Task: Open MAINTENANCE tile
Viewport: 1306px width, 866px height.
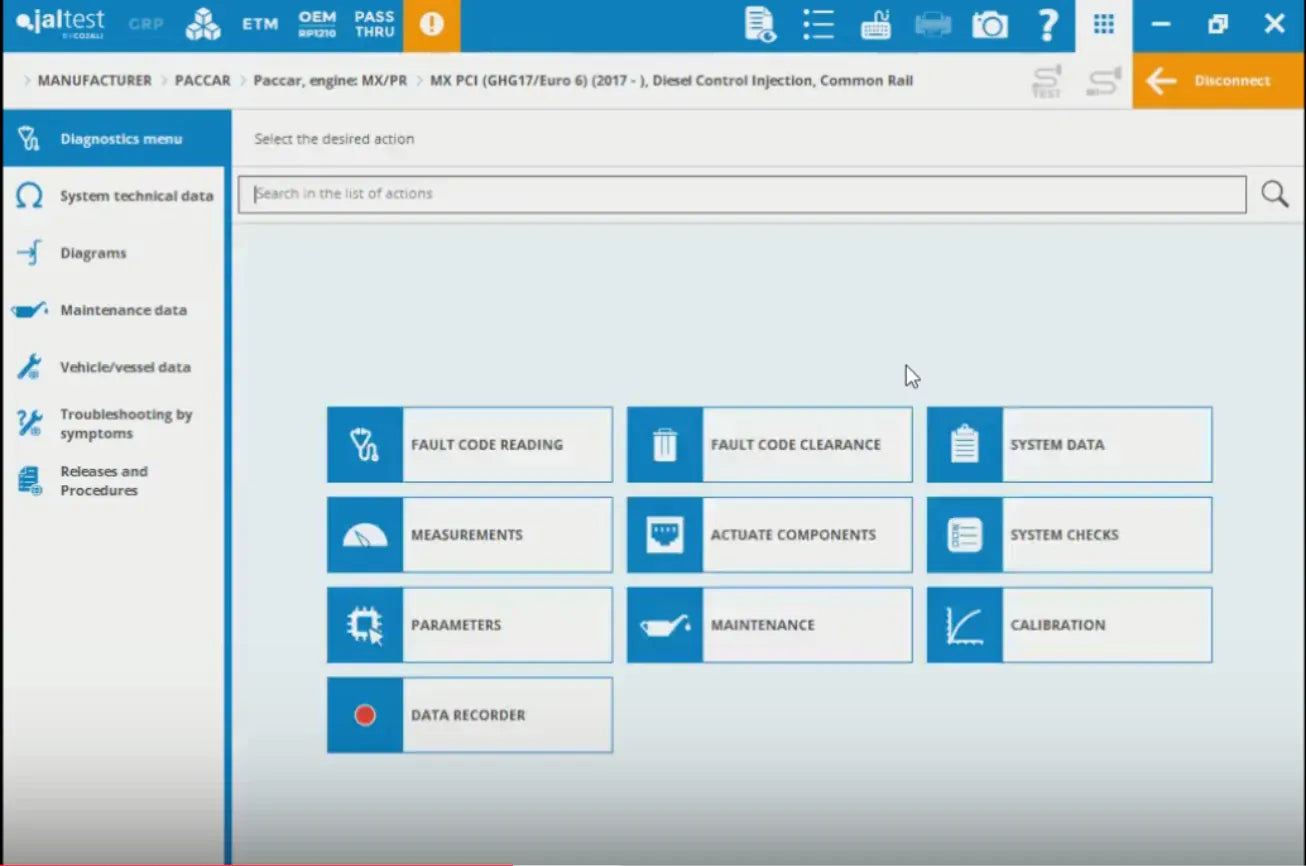Action: click(x=770, y=625)
